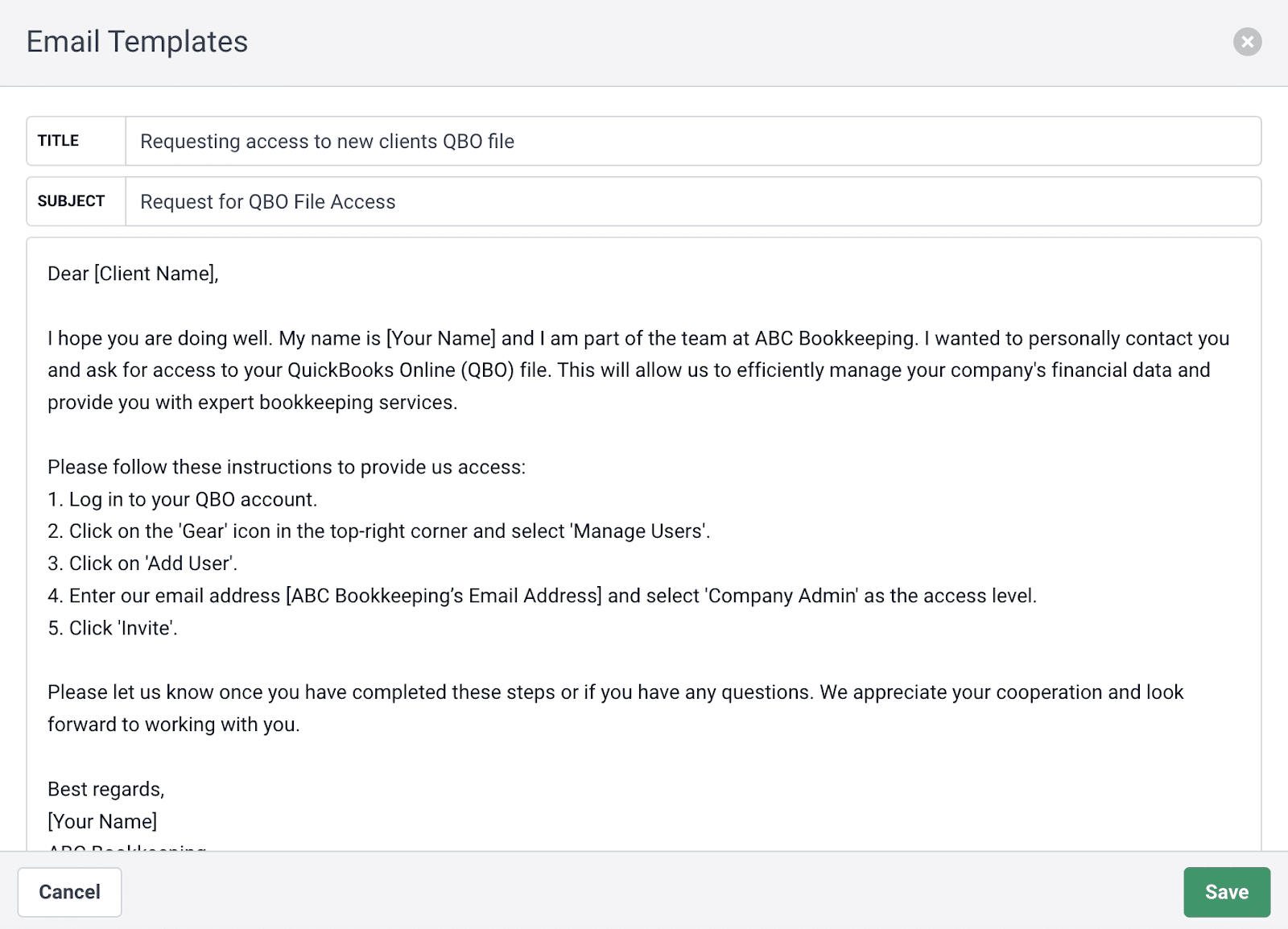
Task: Click '[Your Name]' placeholder in intro paragraph
Action: pyautogui.click(x=441, y=338)
